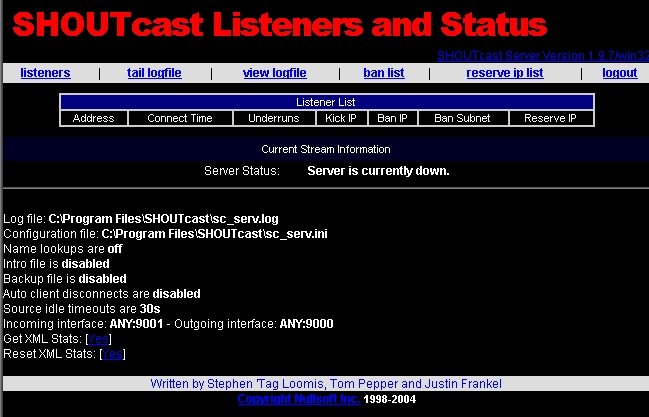The width and height of the screenshot is (649, 417).
Task: Click the Ban Subnet column header
Action: click(462, 118)
